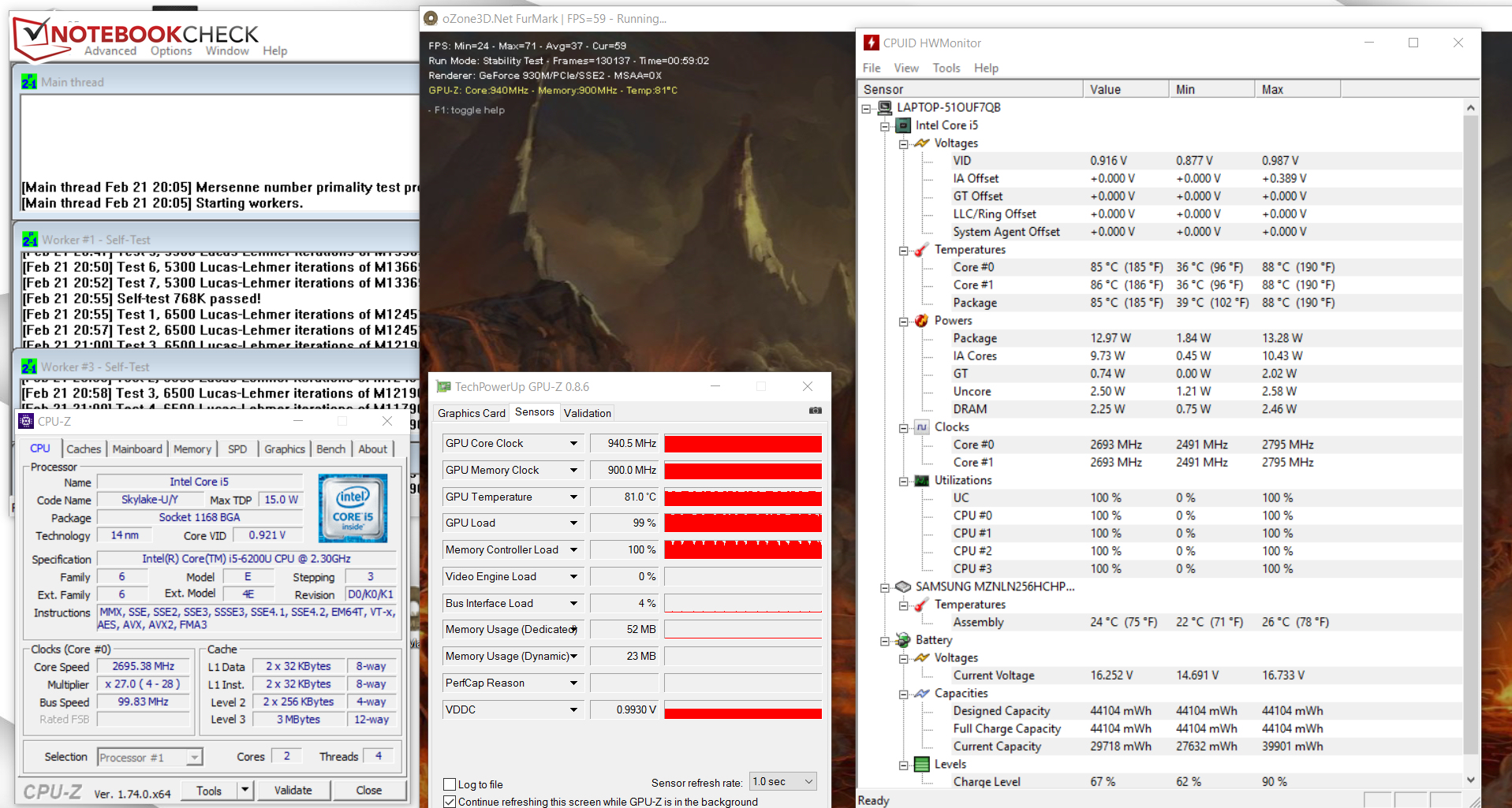Enable the Log to file checkbox
1512x808 pixels.
click(450, 784)
